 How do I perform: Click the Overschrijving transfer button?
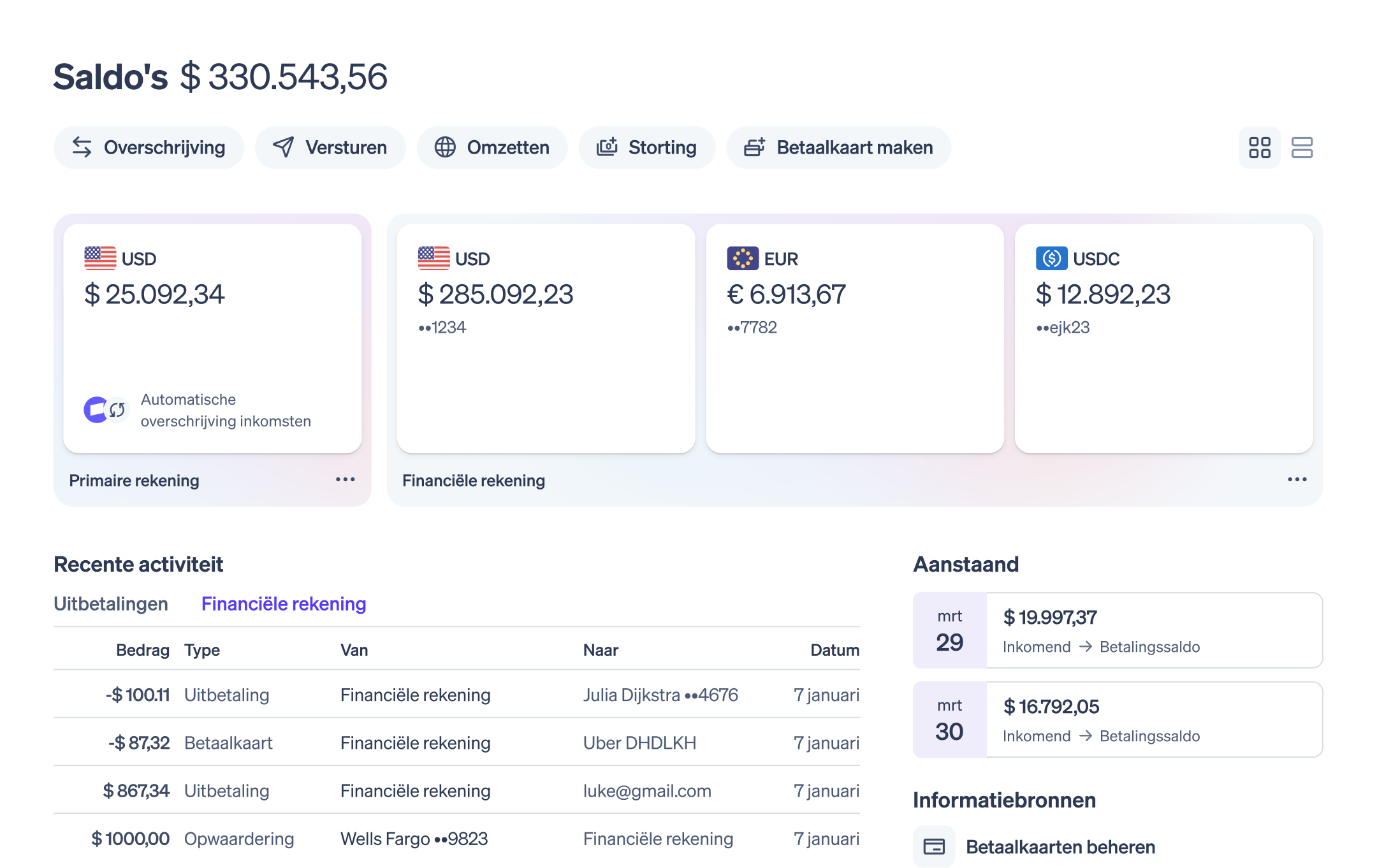pos(149,148)
